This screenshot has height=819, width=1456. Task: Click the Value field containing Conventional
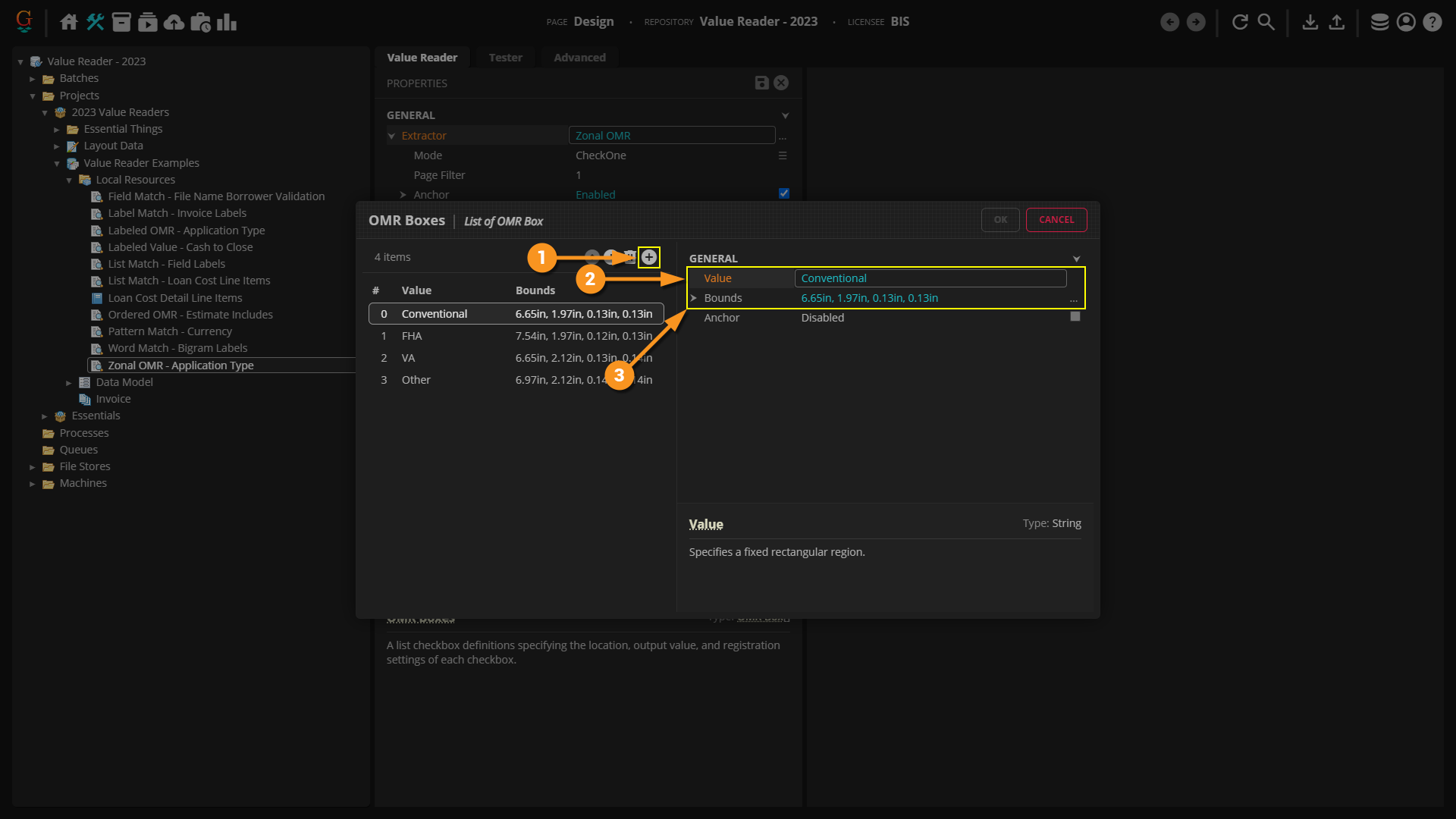click(930, 278)
